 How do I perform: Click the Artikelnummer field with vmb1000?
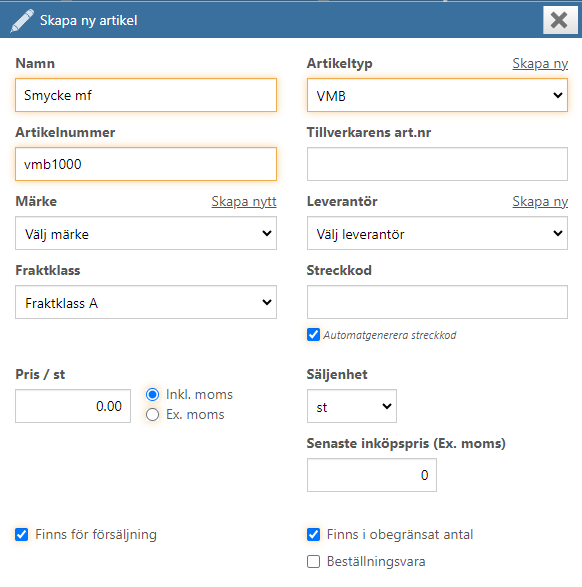tap(146, 164)
